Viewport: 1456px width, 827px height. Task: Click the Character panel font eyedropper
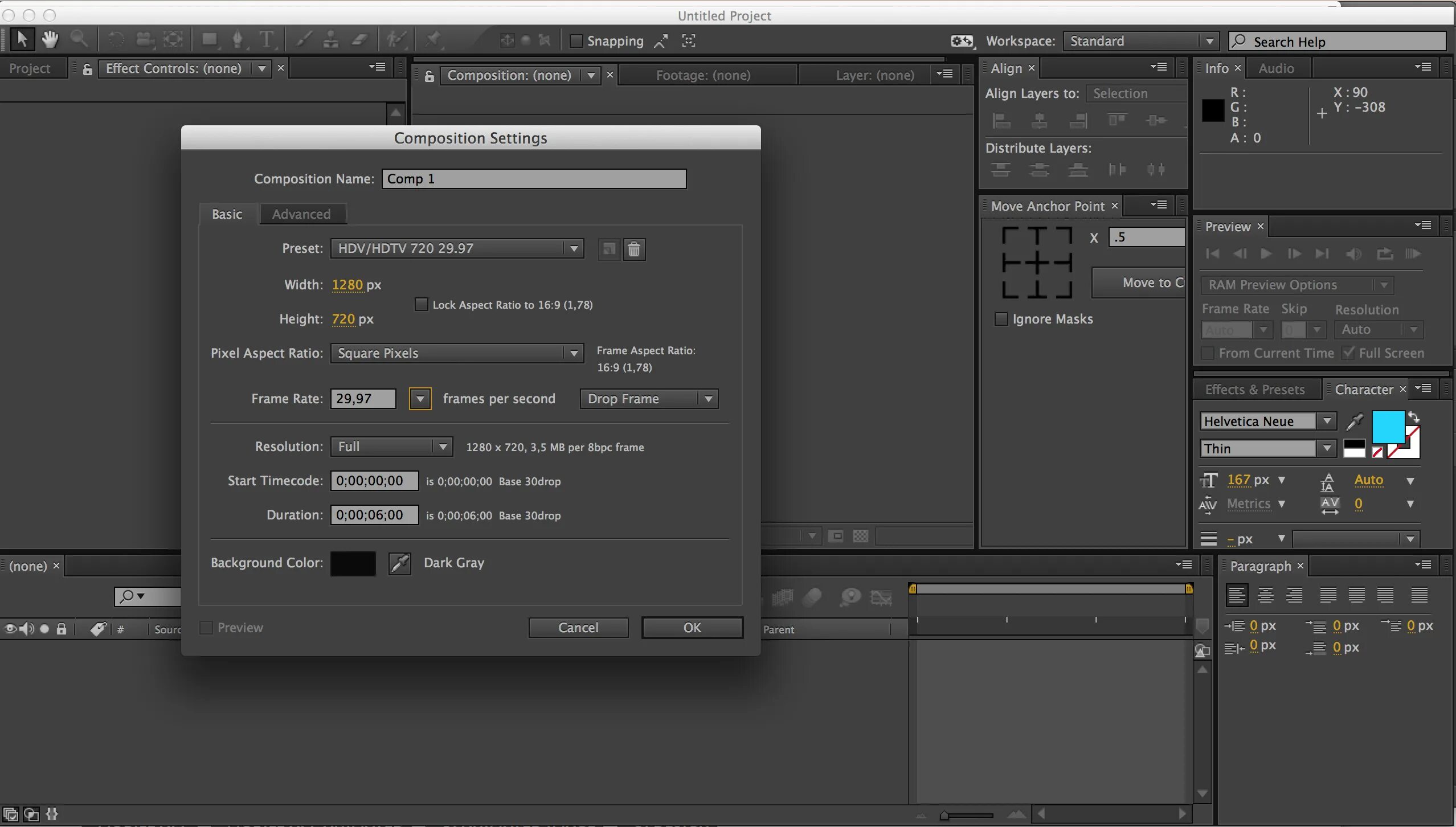coord(1355,421)
